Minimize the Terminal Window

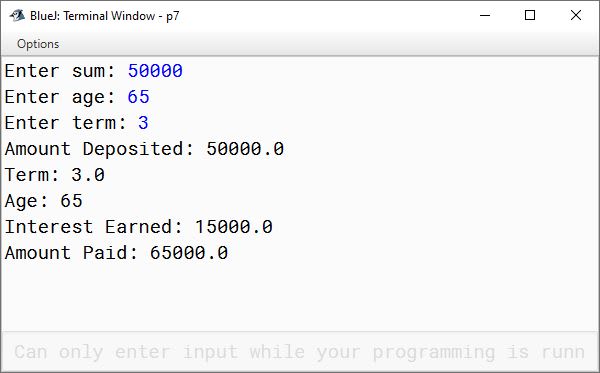point(485,16)
